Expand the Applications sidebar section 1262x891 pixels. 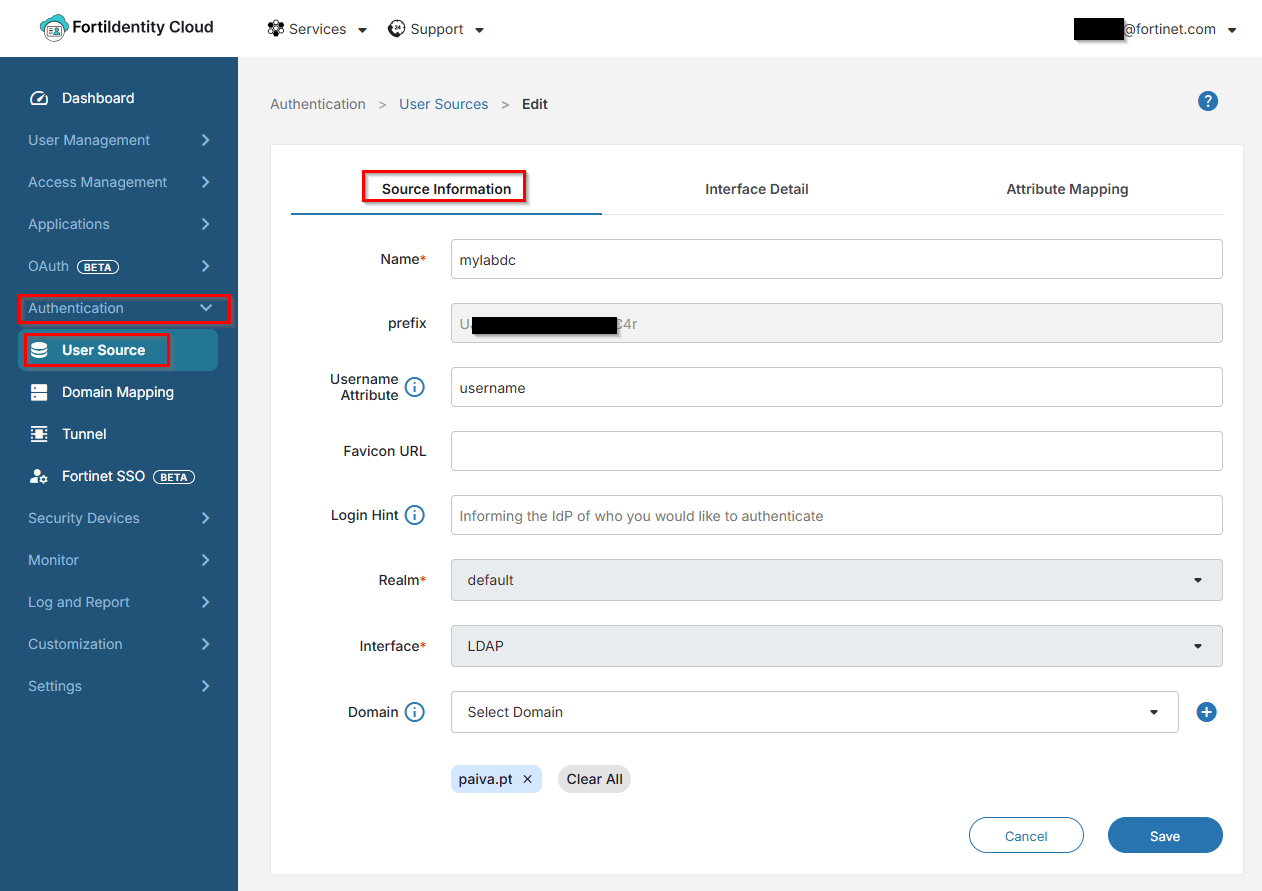pyautogui.click(x=119, y=224)
